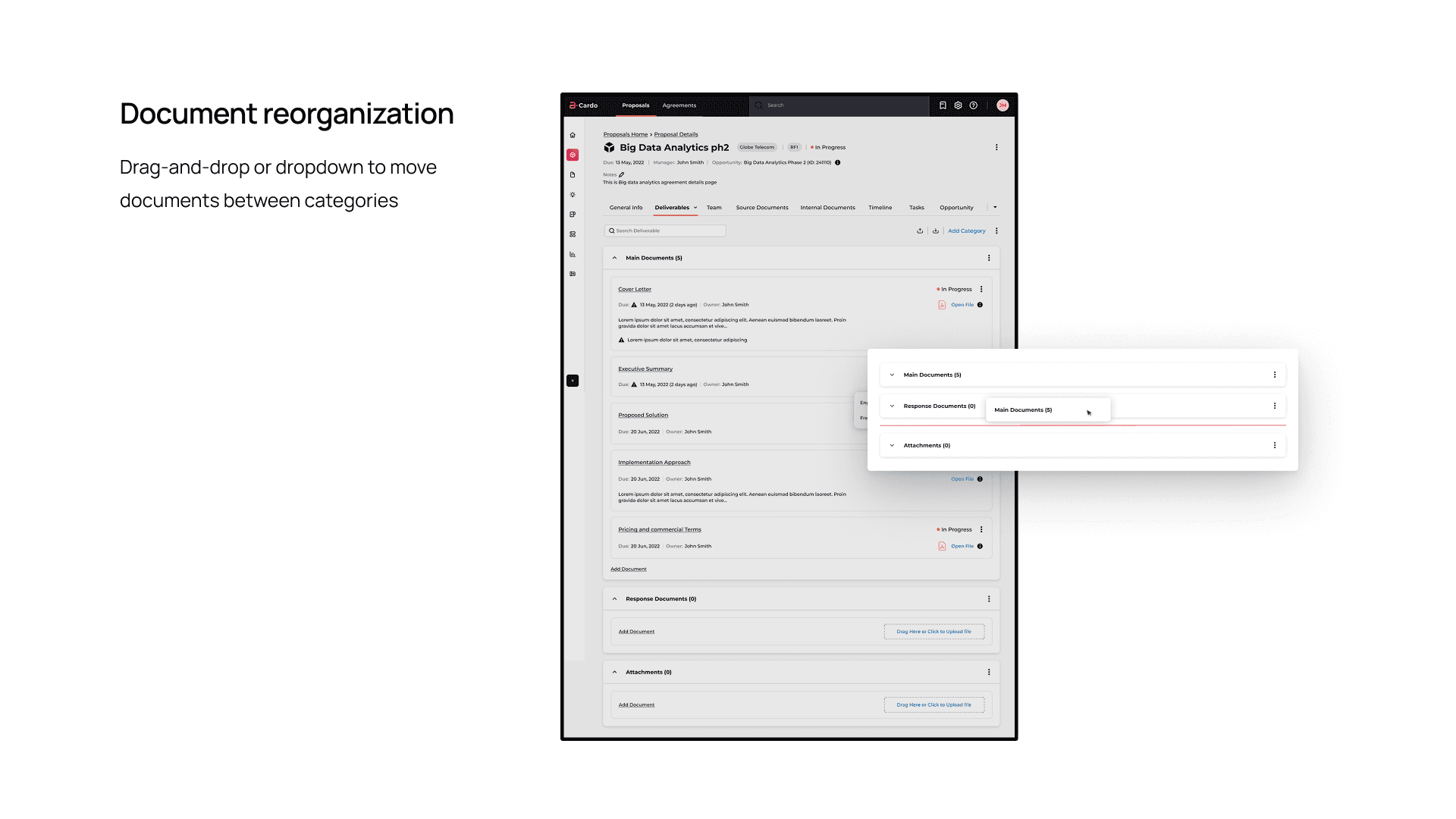Click the upload icon beside Add Category
This screenshot has height=819, width=1456.
920,231
